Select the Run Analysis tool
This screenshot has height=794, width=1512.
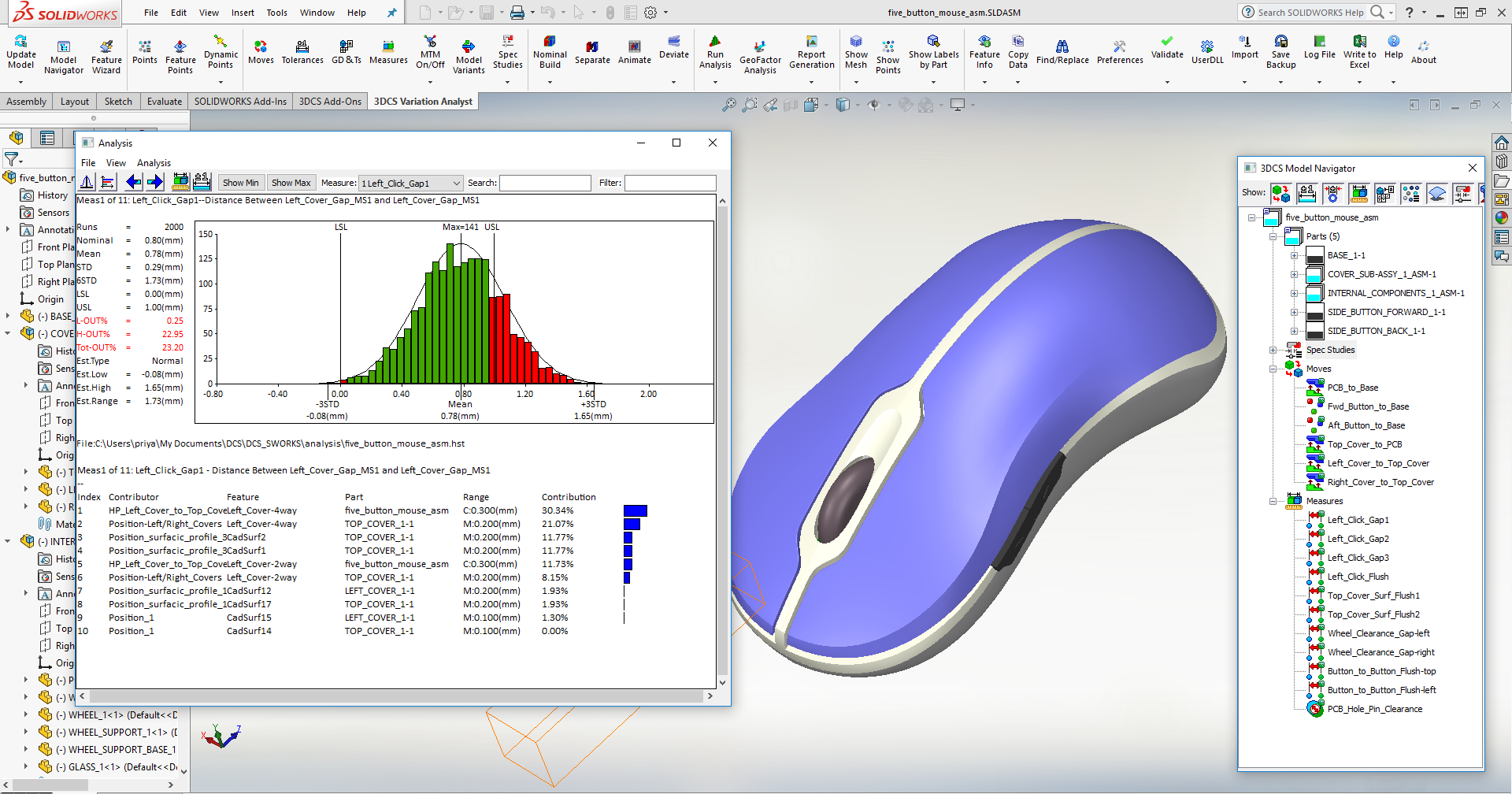click(714, 54)
